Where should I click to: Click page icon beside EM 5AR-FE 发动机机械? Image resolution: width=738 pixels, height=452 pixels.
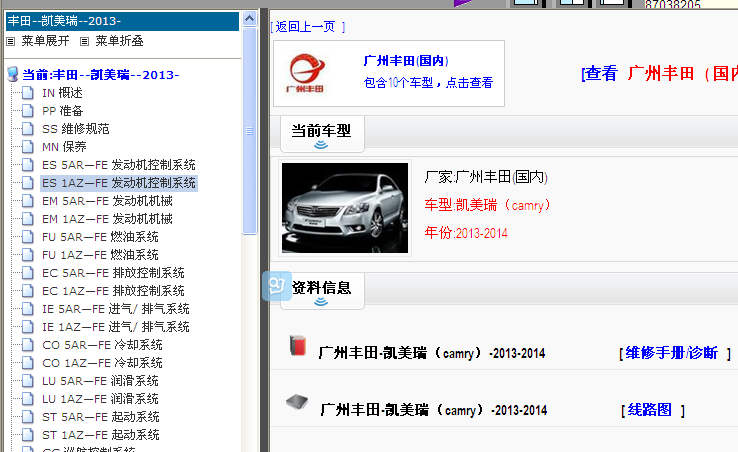coord(28,201)
